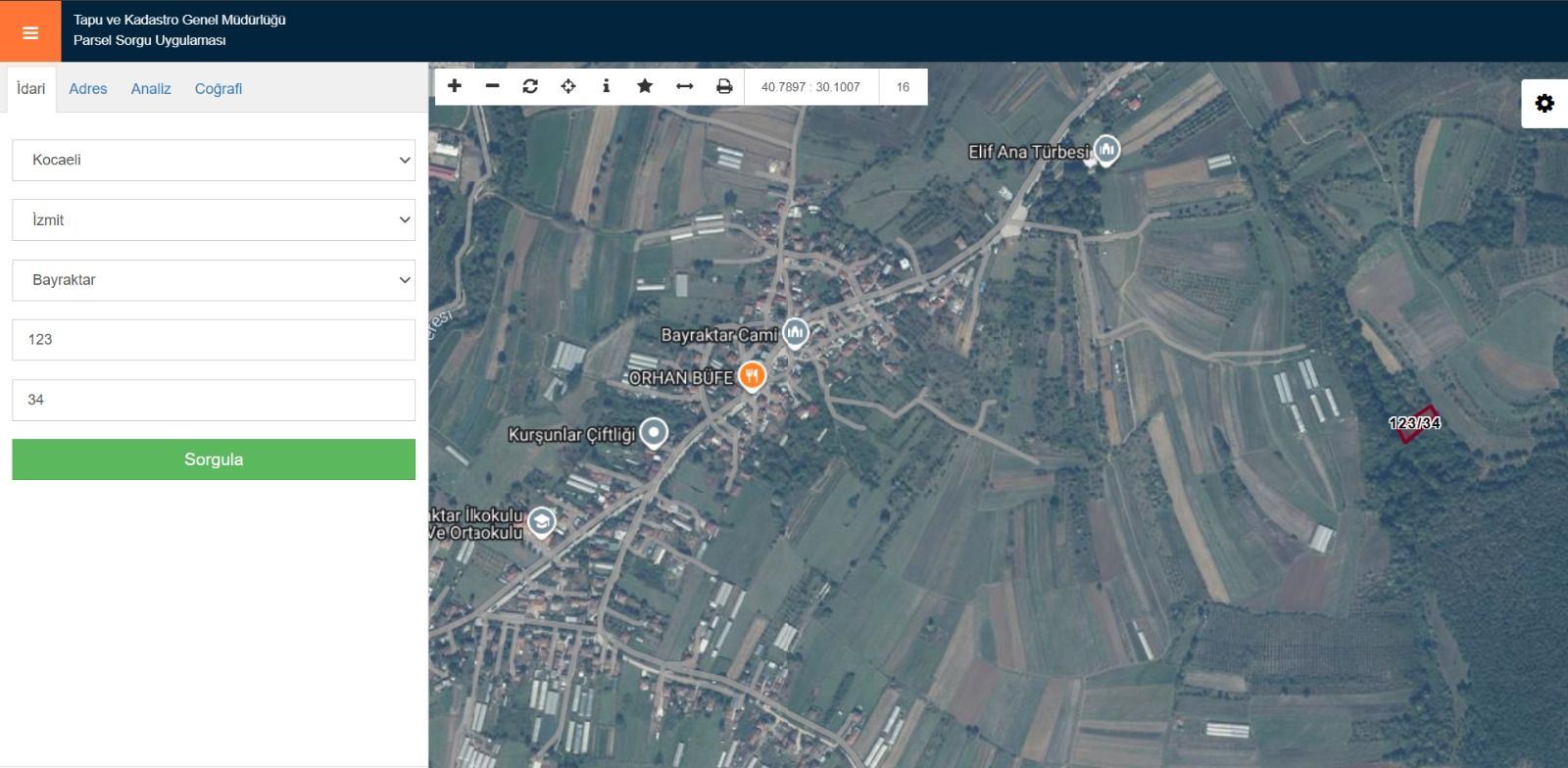Activate the crosshair locate tool
This screenshot has height=768, width=1568.
[568, 86]
